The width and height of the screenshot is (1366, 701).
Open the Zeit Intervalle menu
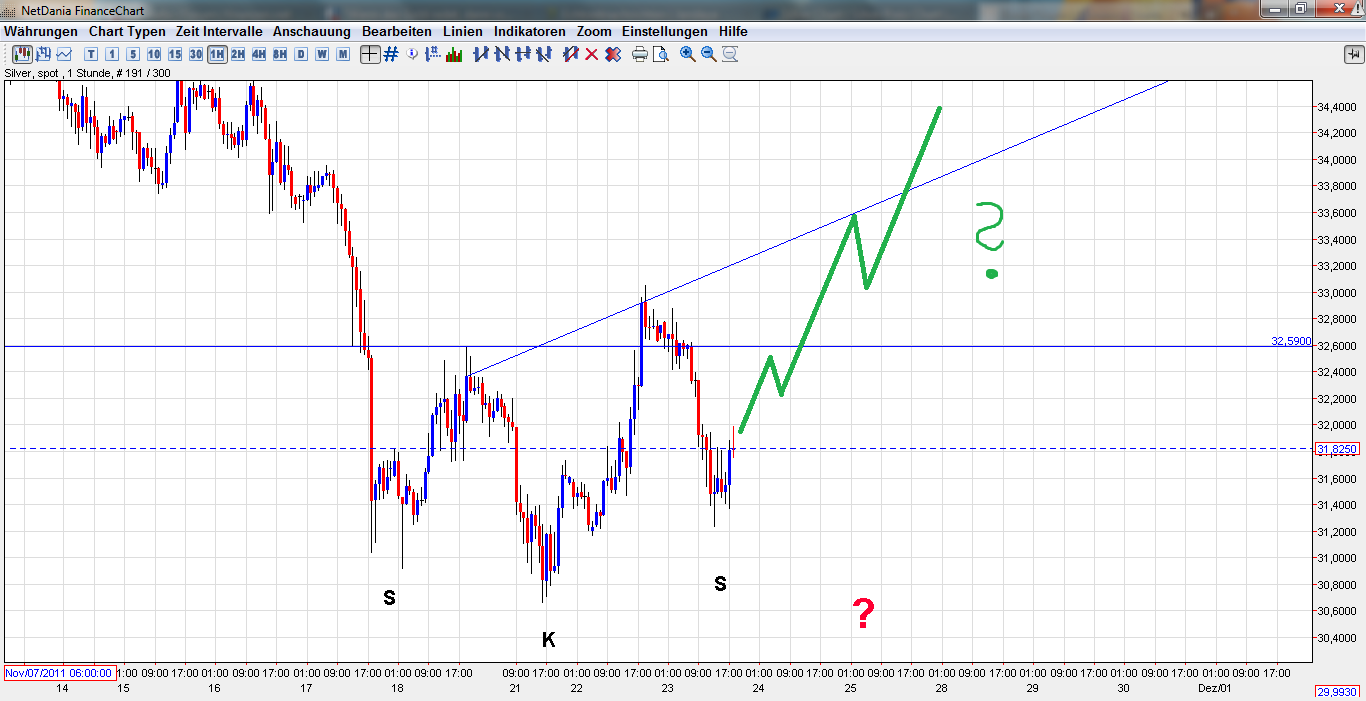(x=218, y=31)
